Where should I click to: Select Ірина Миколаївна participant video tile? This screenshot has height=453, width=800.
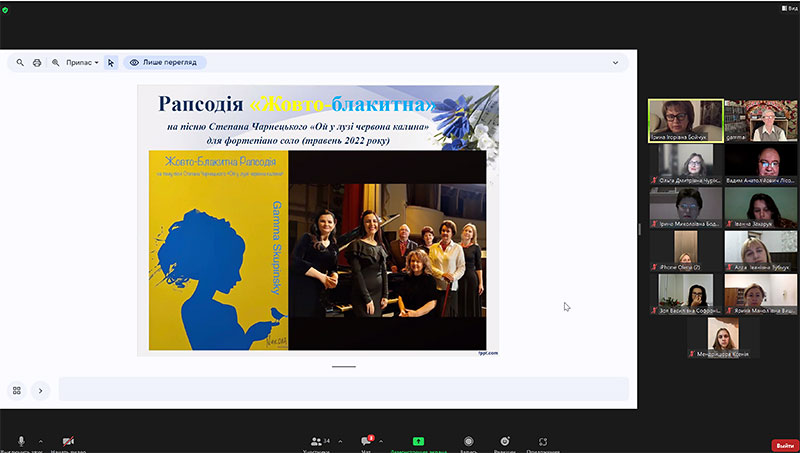(x=686, y=208)
